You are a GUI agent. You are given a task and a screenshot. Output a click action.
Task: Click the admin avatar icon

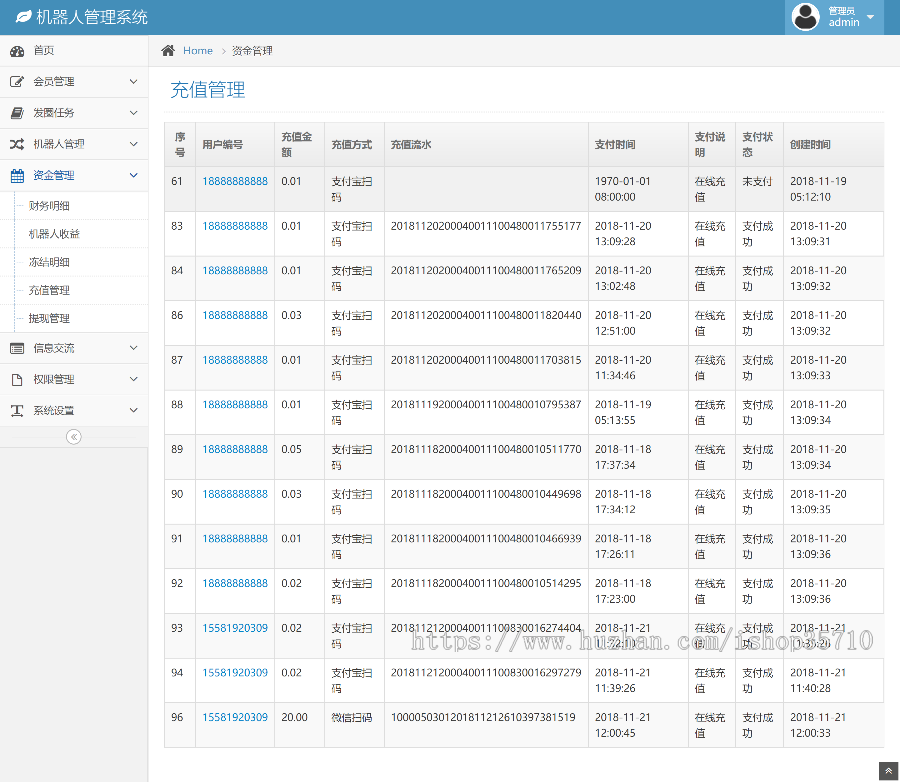pos(806,17)
